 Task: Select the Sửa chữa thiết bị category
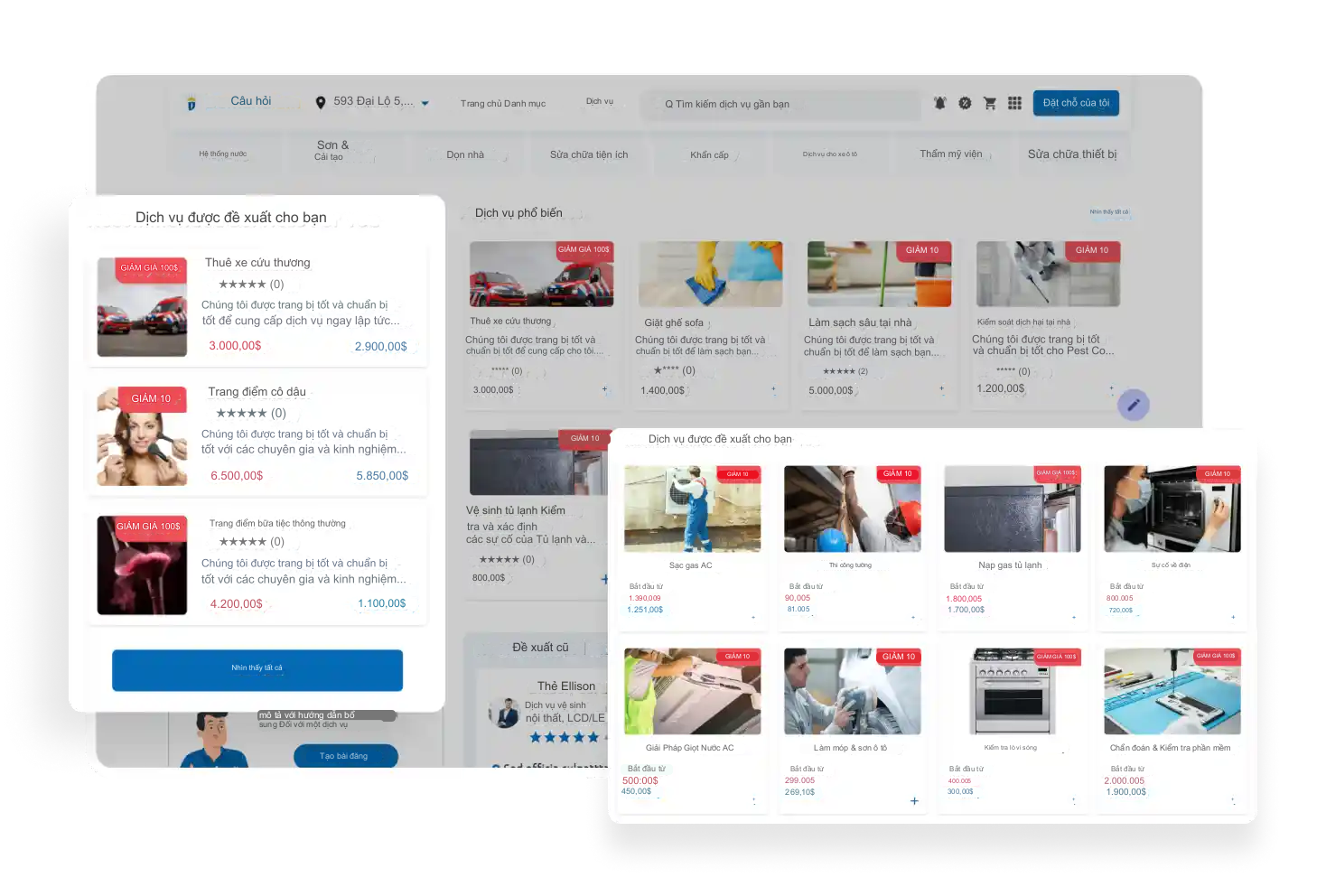click(1072, 154)
